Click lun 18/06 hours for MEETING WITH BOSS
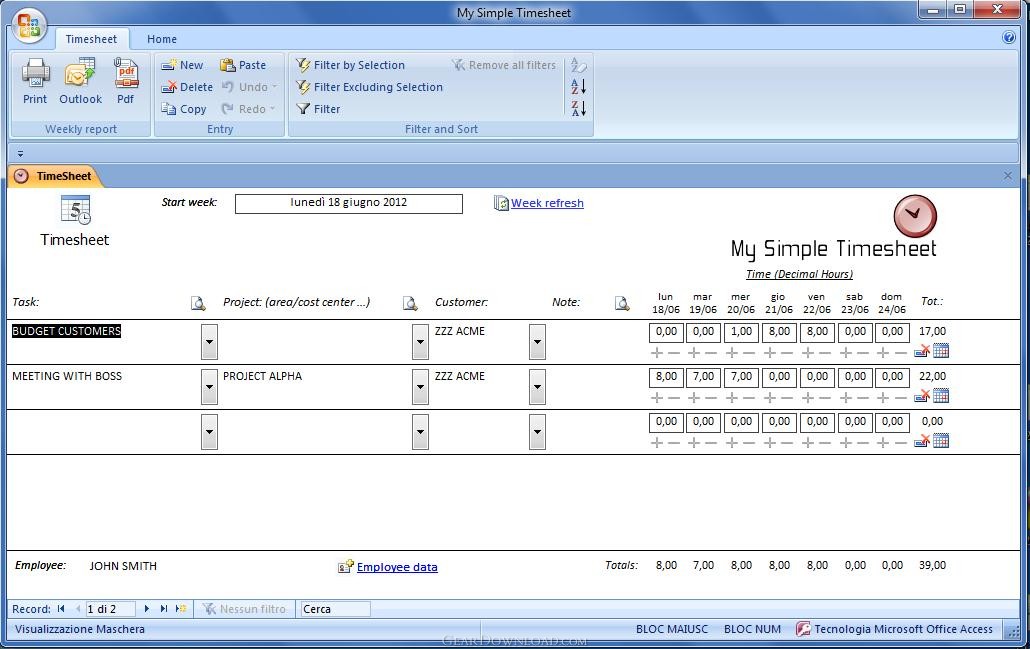 [666, 377]
